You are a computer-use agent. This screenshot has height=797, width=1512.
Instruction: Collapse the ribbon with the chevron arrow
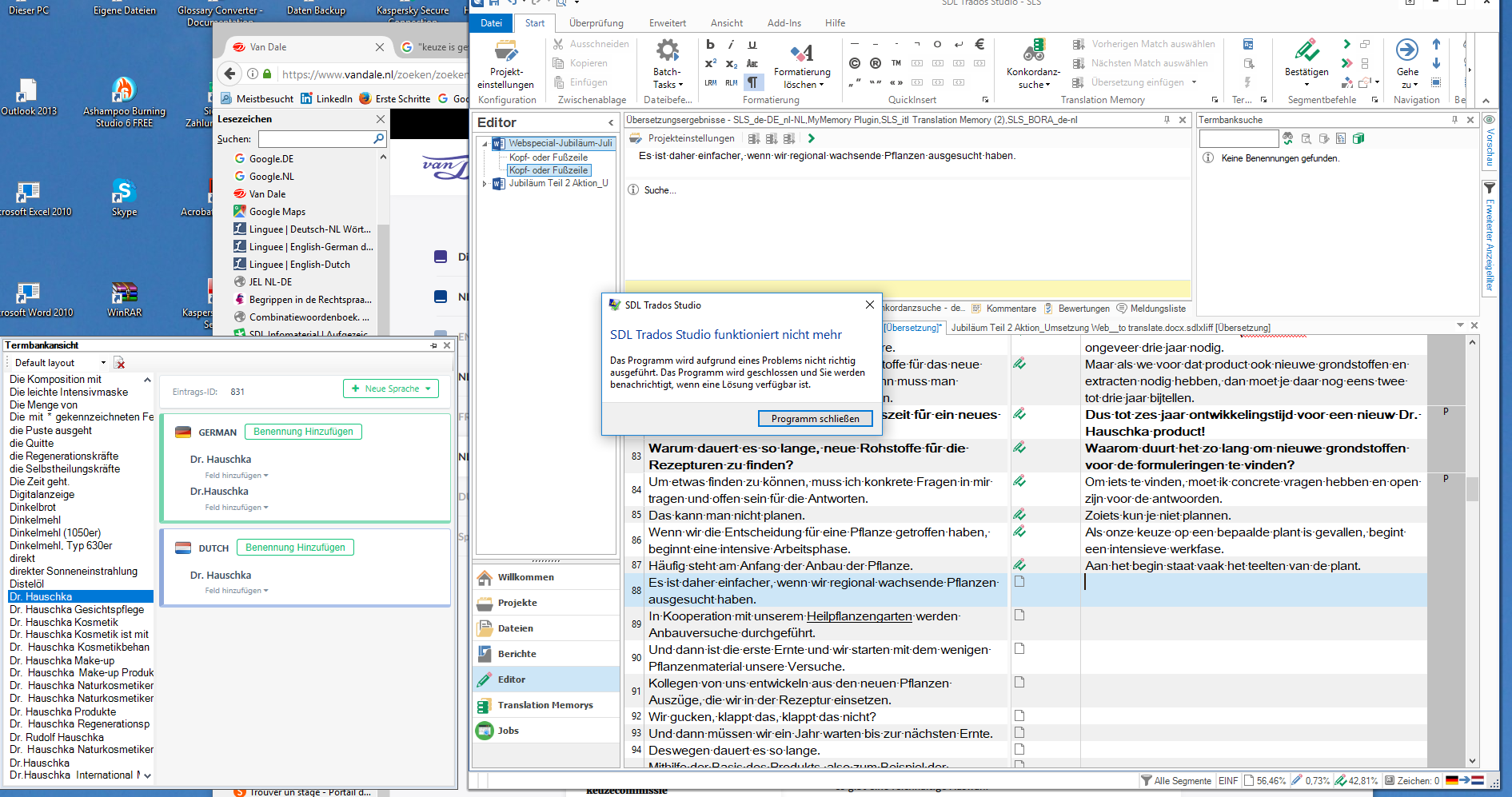[1486, 100]
